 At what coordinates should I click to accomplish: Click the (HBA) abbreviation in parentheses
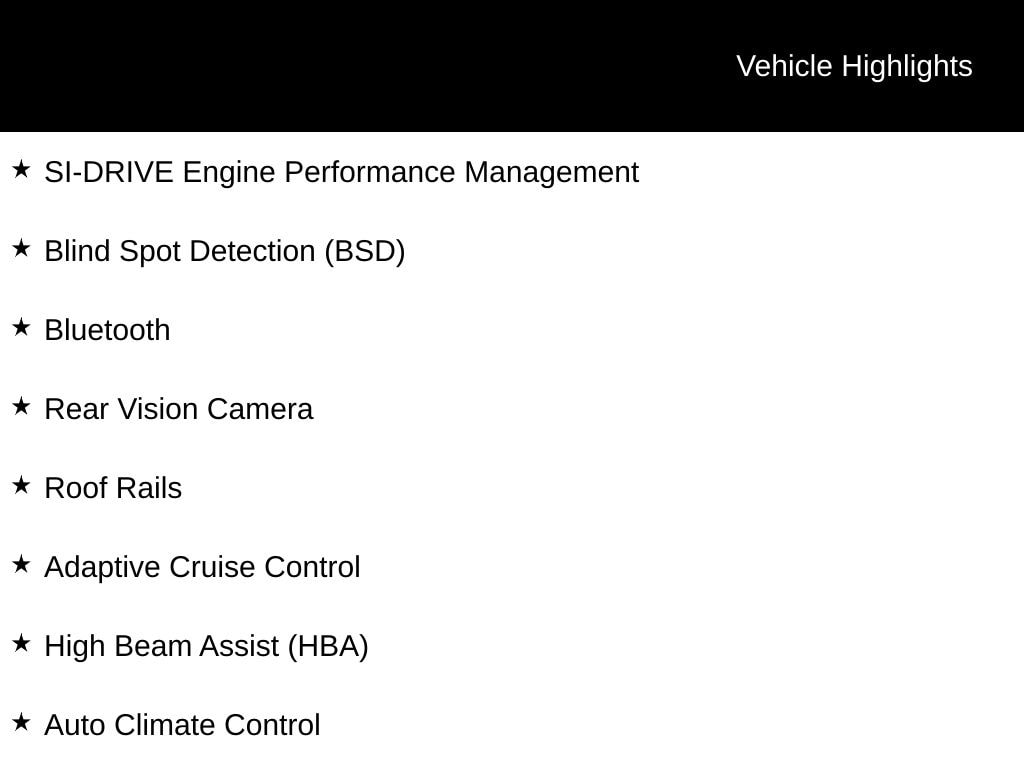point(328,646)
